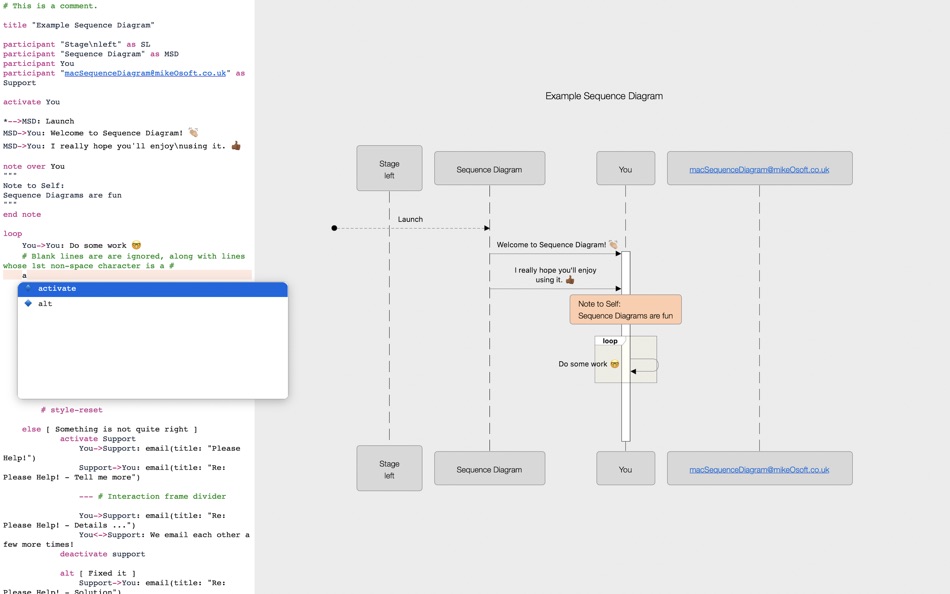This screenshot has width=950, height=594.
Task: Select the top 'Sequence Diagram' participant box
Action: click(x=490, y=169)
